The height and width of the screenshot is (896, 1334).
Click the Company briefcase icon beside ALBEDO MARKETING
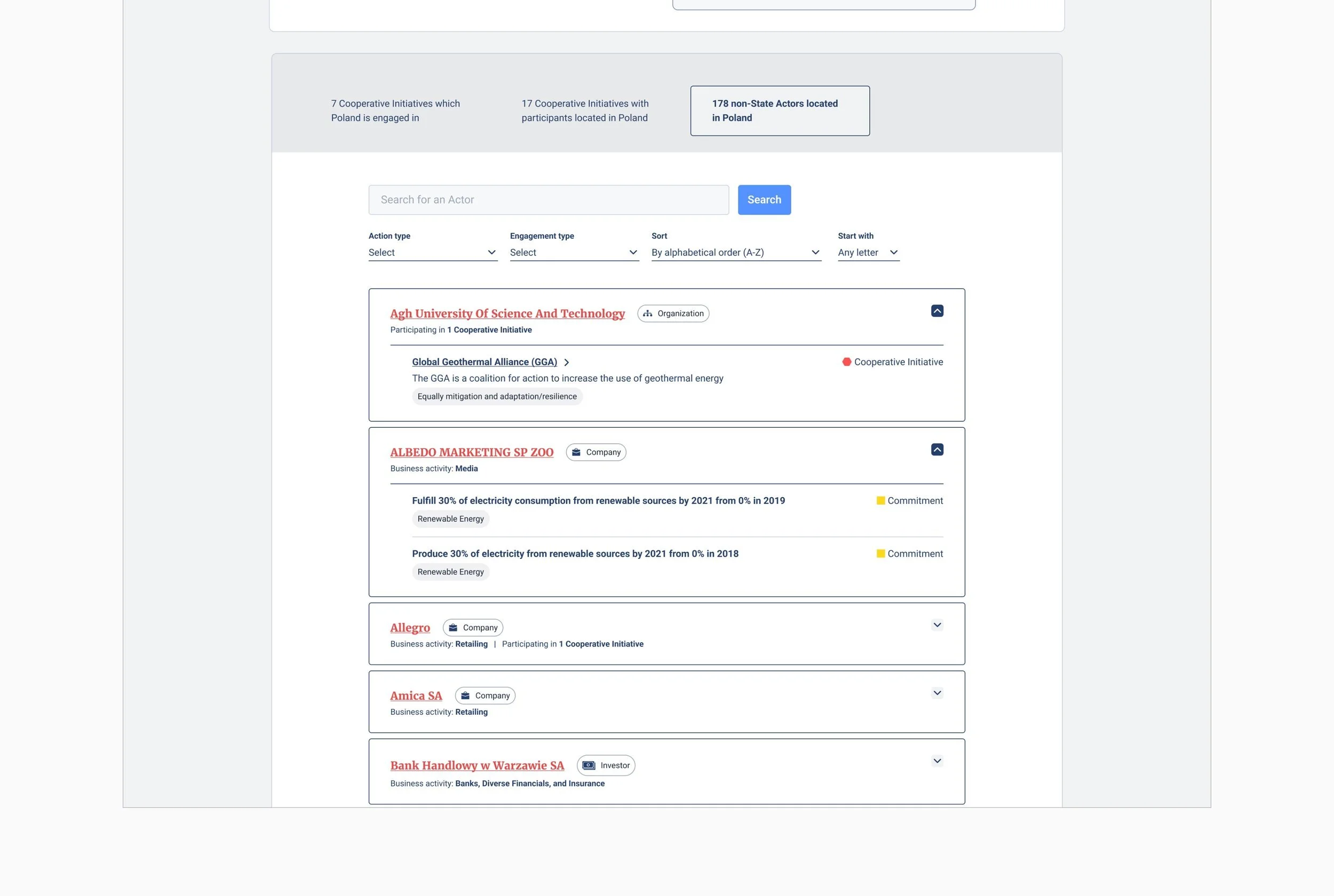576,452
